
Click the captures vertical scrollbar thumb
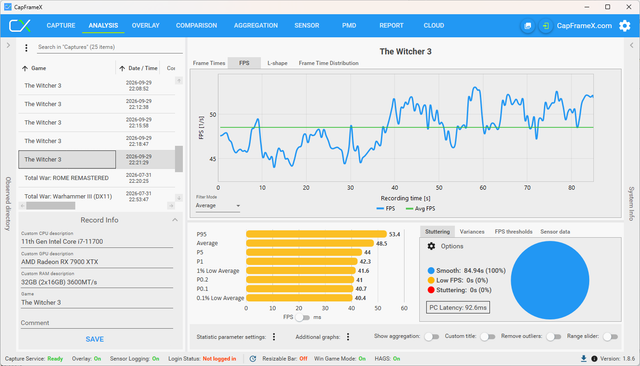tap(179, 159)
